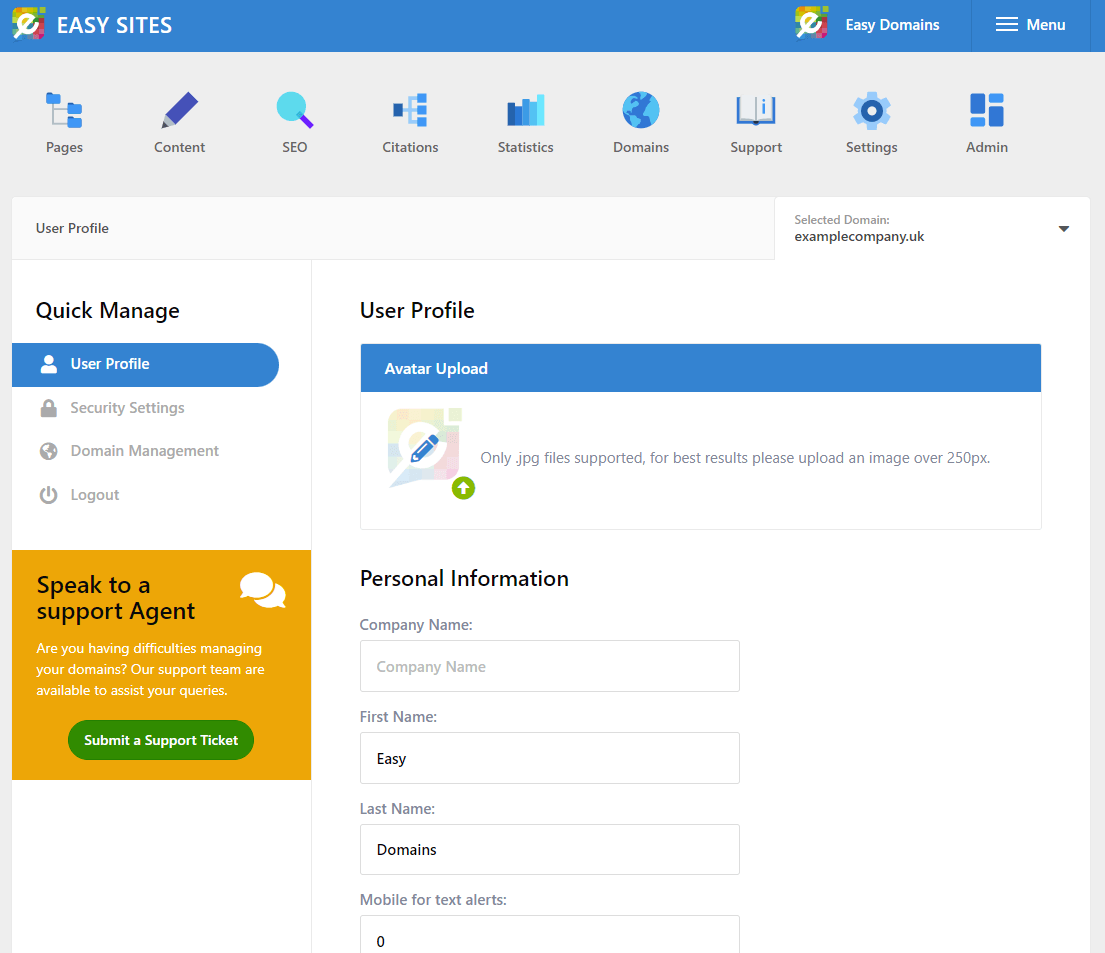Click the "Only .jpg files supported" note

pos(735,458)
